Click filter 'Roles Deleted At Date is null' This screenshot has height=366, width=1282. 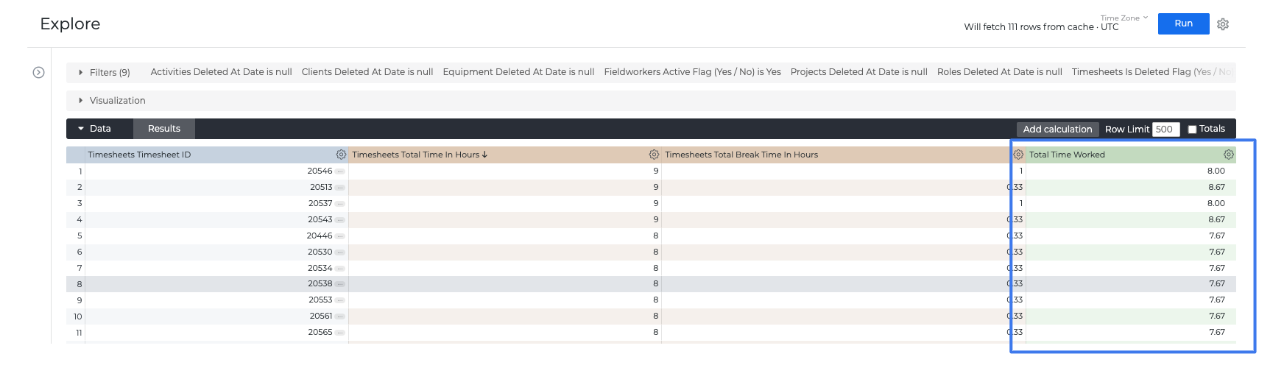click(999, 72)
